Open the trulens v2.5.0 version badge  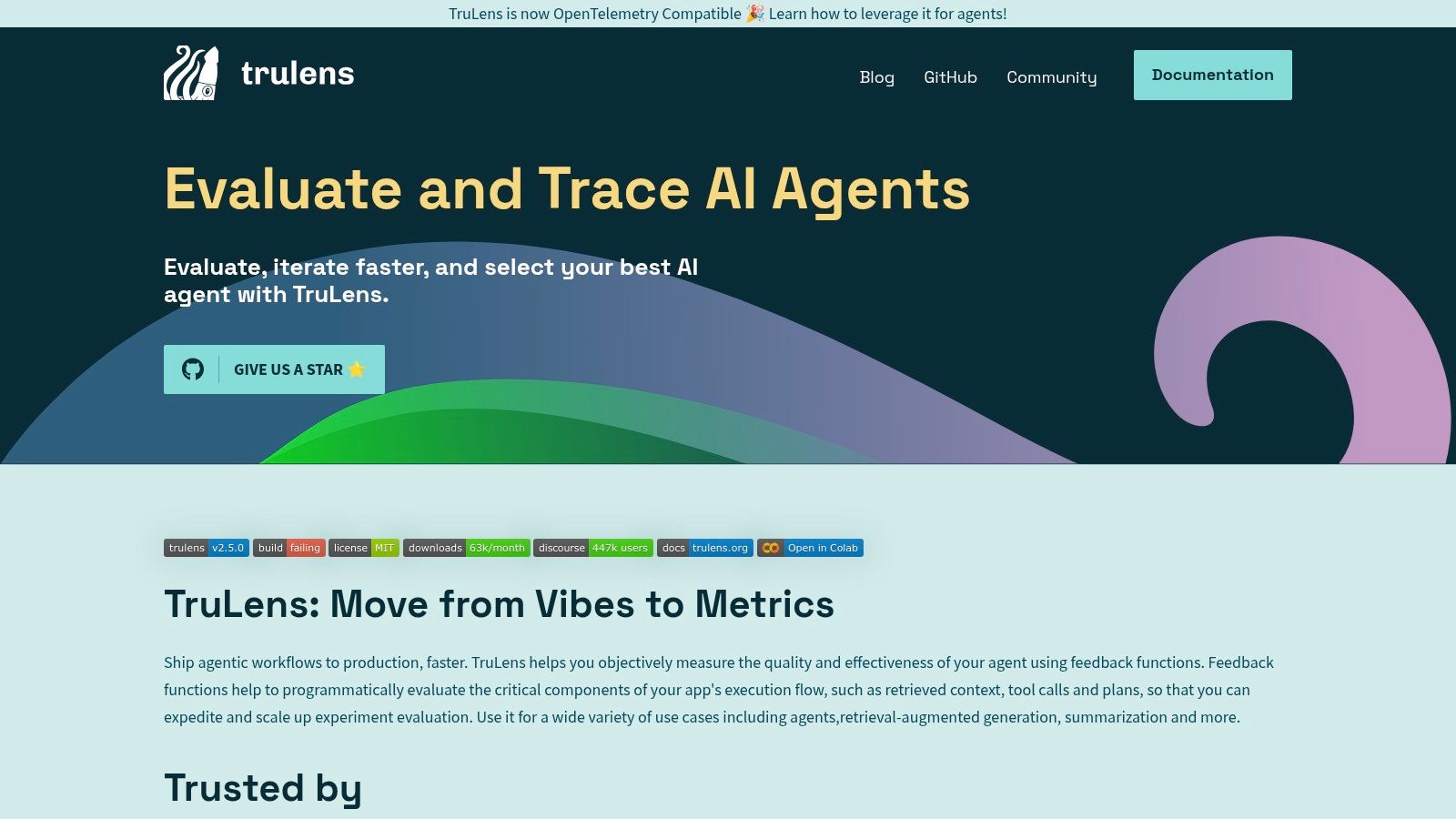click(207, 548)
